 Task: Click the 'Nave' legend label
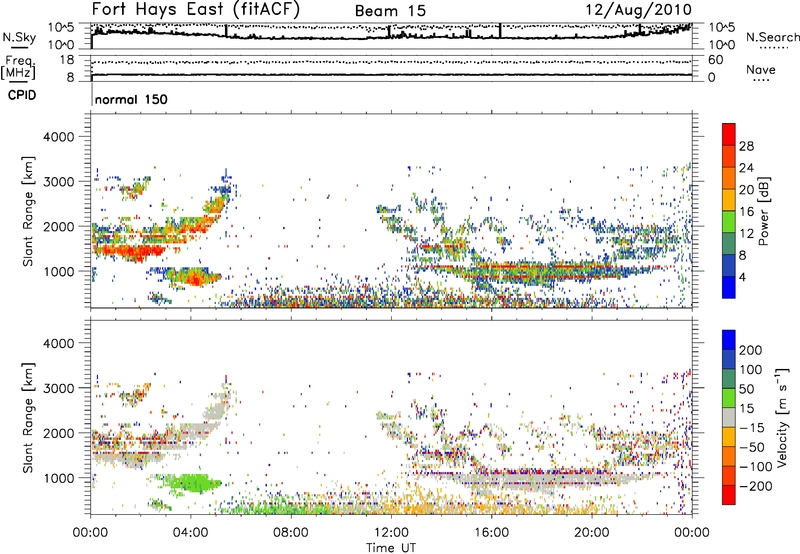click(x=761, y=69)
